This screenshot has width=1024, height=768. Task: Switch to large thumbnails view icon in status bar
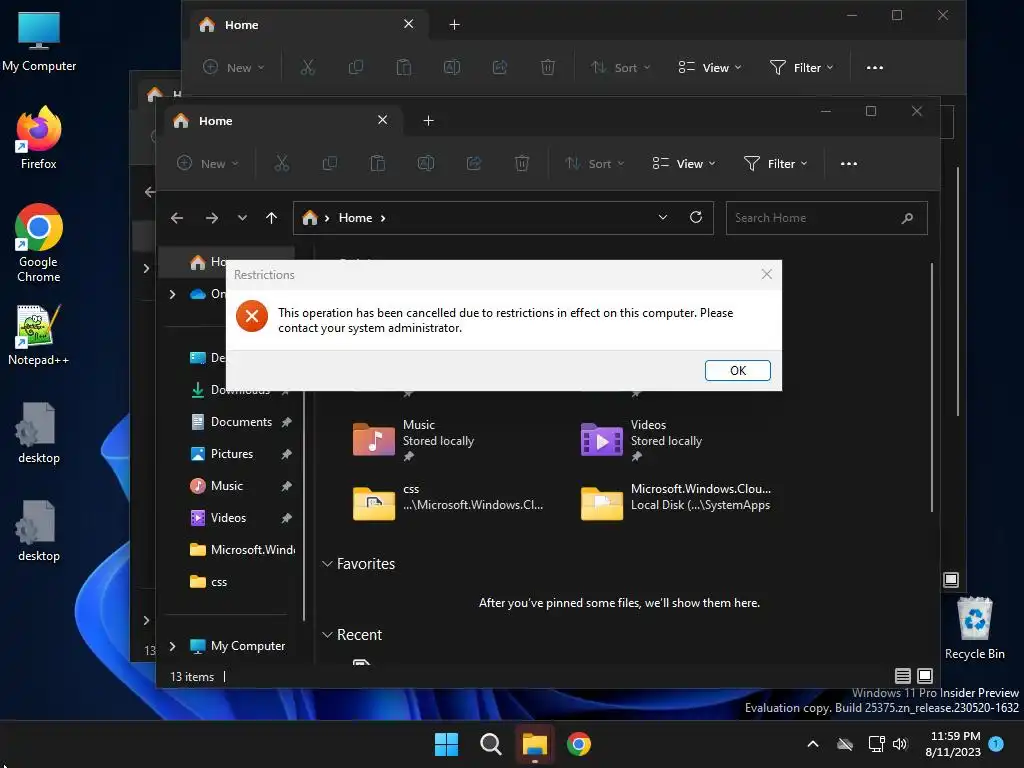coord(925,676)
